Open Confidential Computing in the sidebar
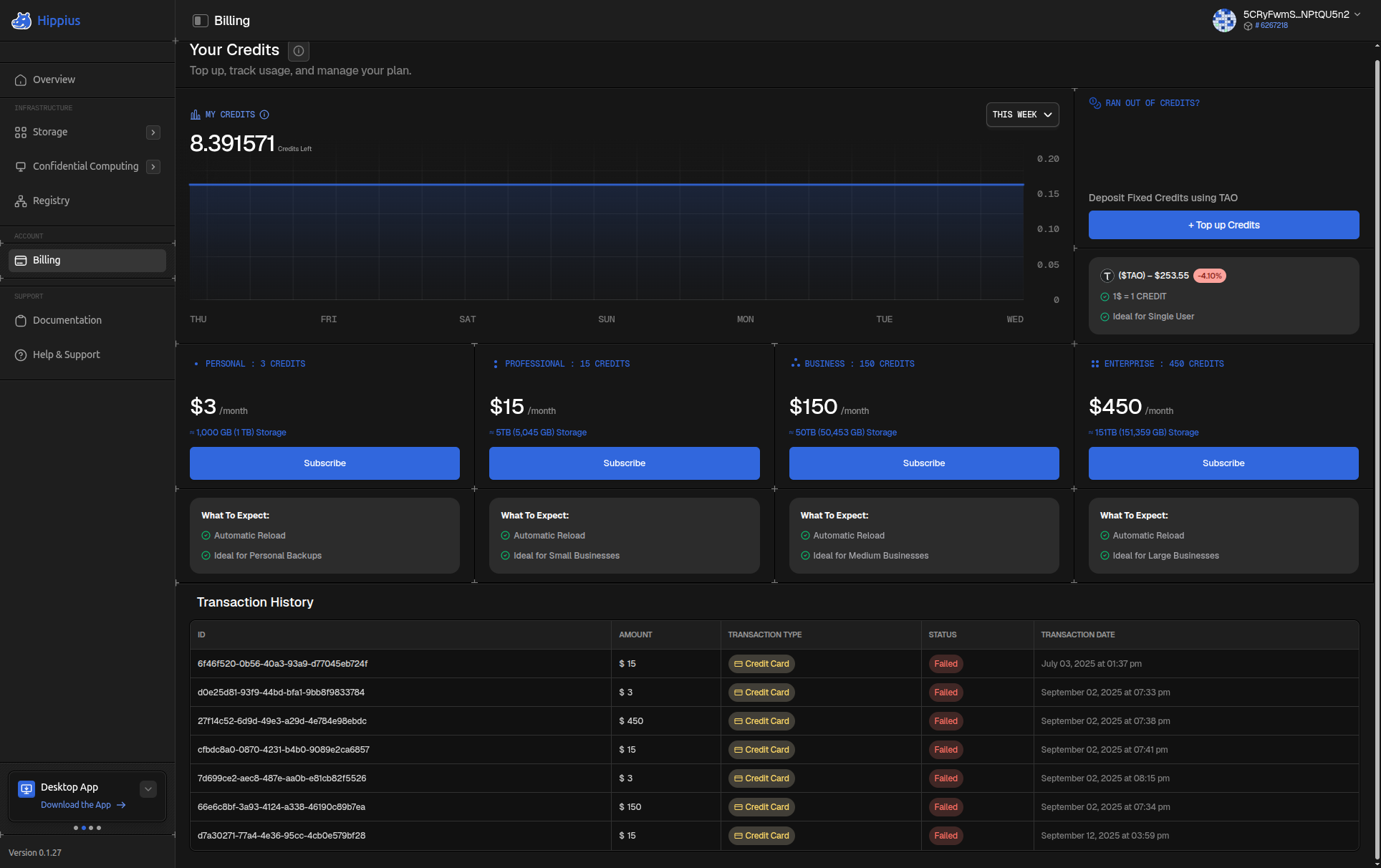 (87, 166)
